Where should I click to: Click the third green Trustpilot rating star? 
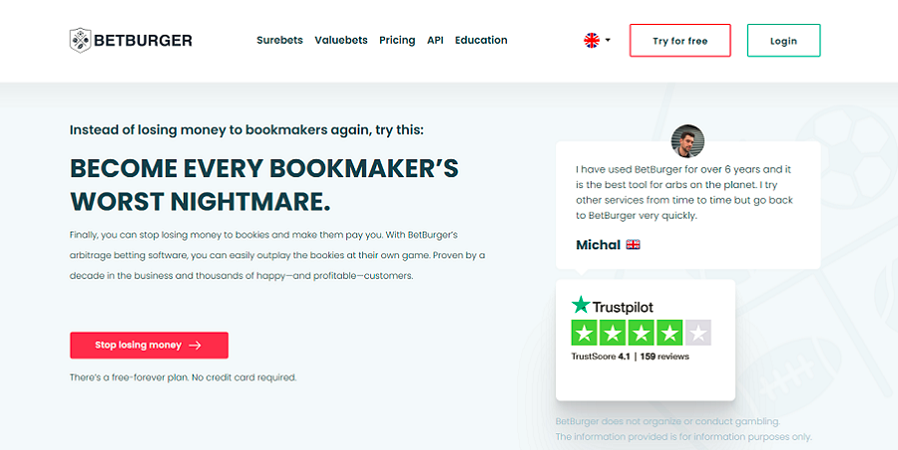(641, 333)
